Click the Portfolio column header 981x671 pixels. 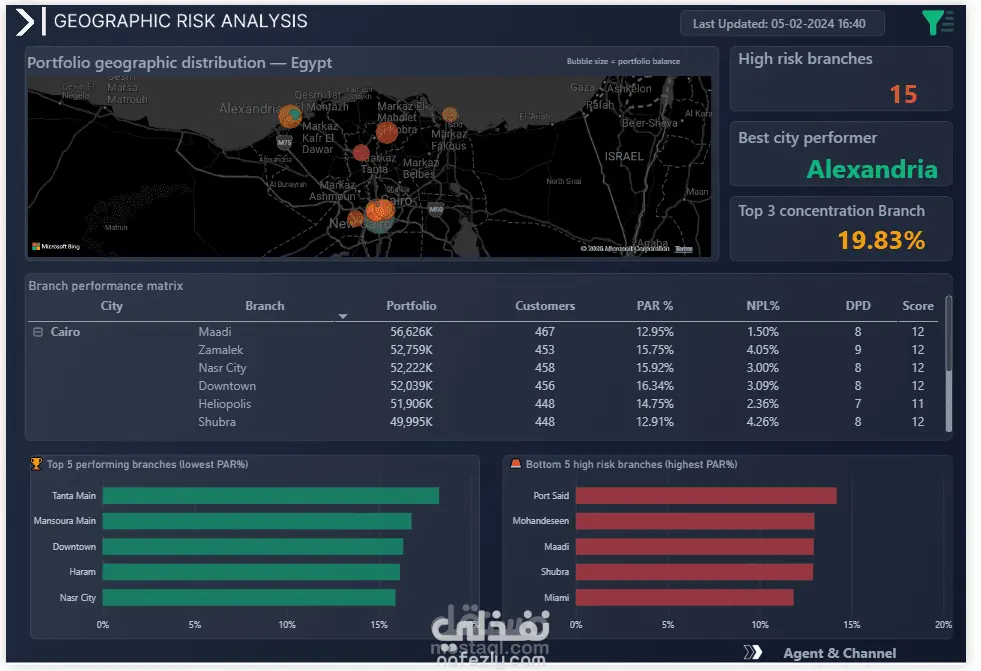(x=411, y=306)
